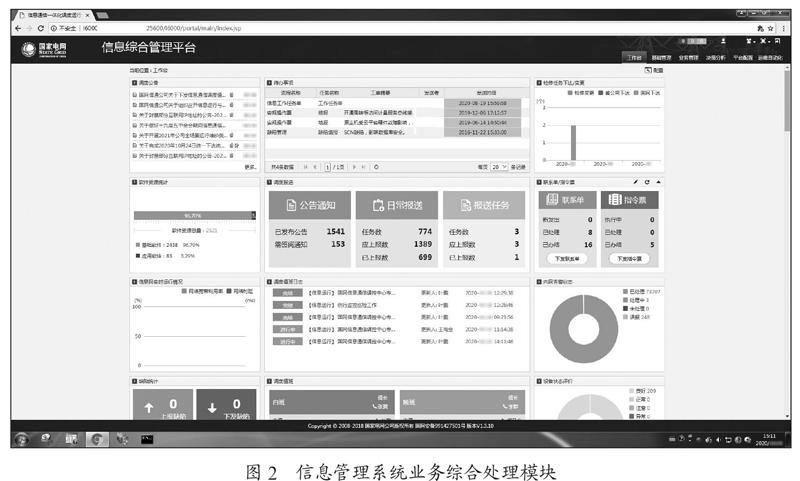Screen dimensions: 800x481
Task: Open the per-page rows dropdown showing 20
Action: pos(499,167)
